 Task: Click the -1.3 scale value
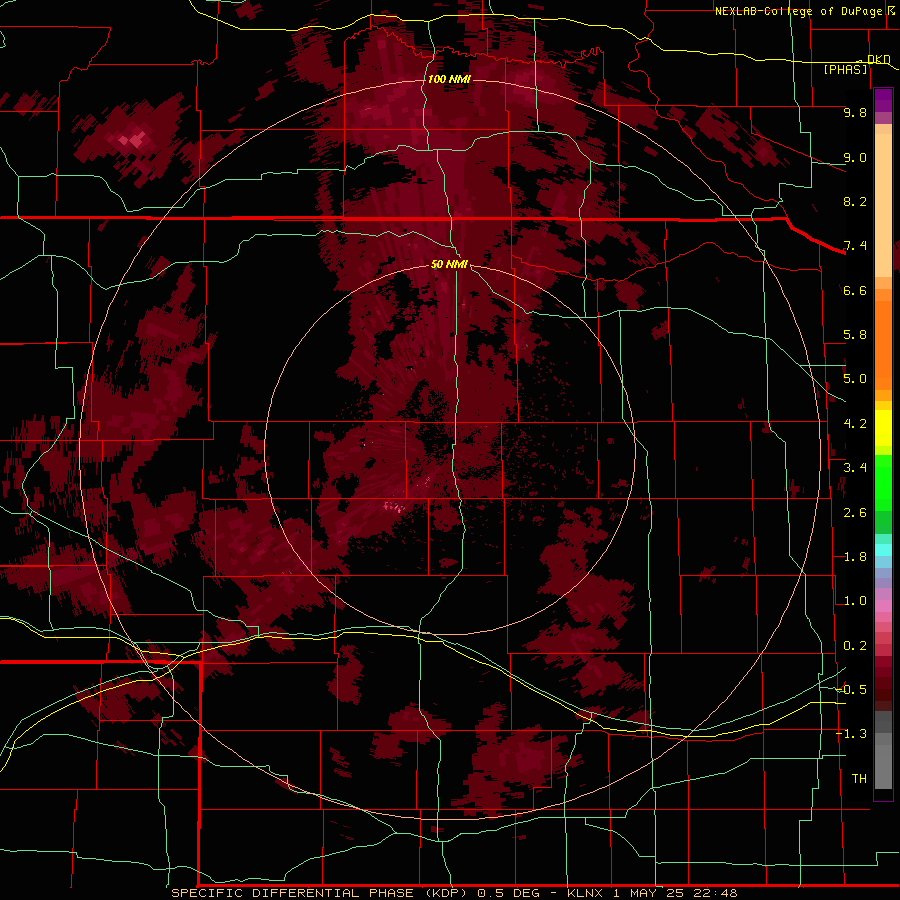(x=852, y=734)
